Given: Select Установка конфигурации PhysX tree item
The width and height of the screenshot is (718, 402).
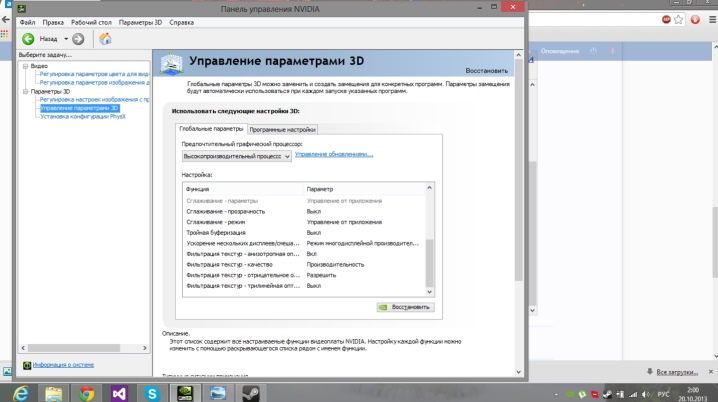Looking at the screenshot, I should point(83,116).
